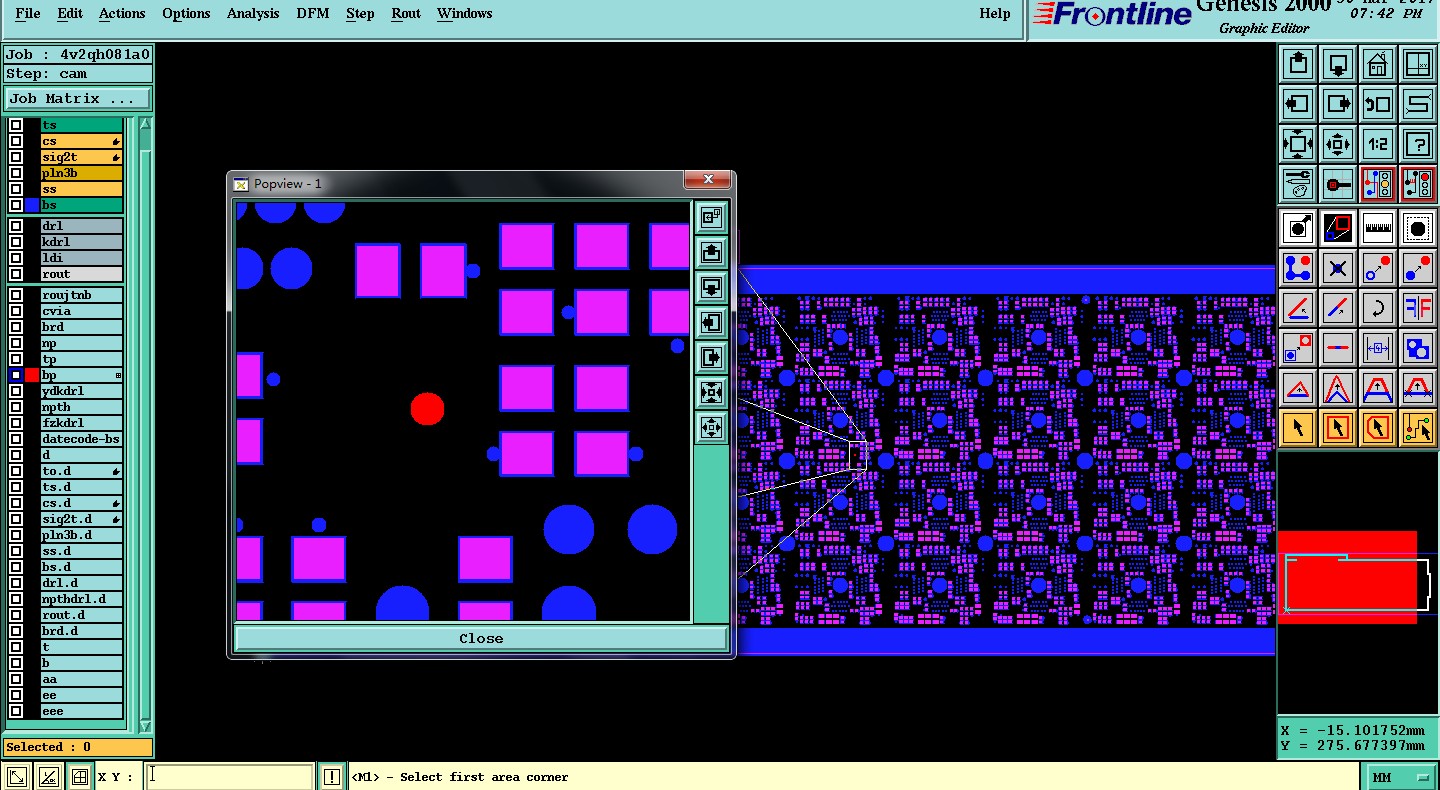Select the connected blue dots with red dot icon
The height and width of the screenshot is (790, 1440).
[1298, 268]
